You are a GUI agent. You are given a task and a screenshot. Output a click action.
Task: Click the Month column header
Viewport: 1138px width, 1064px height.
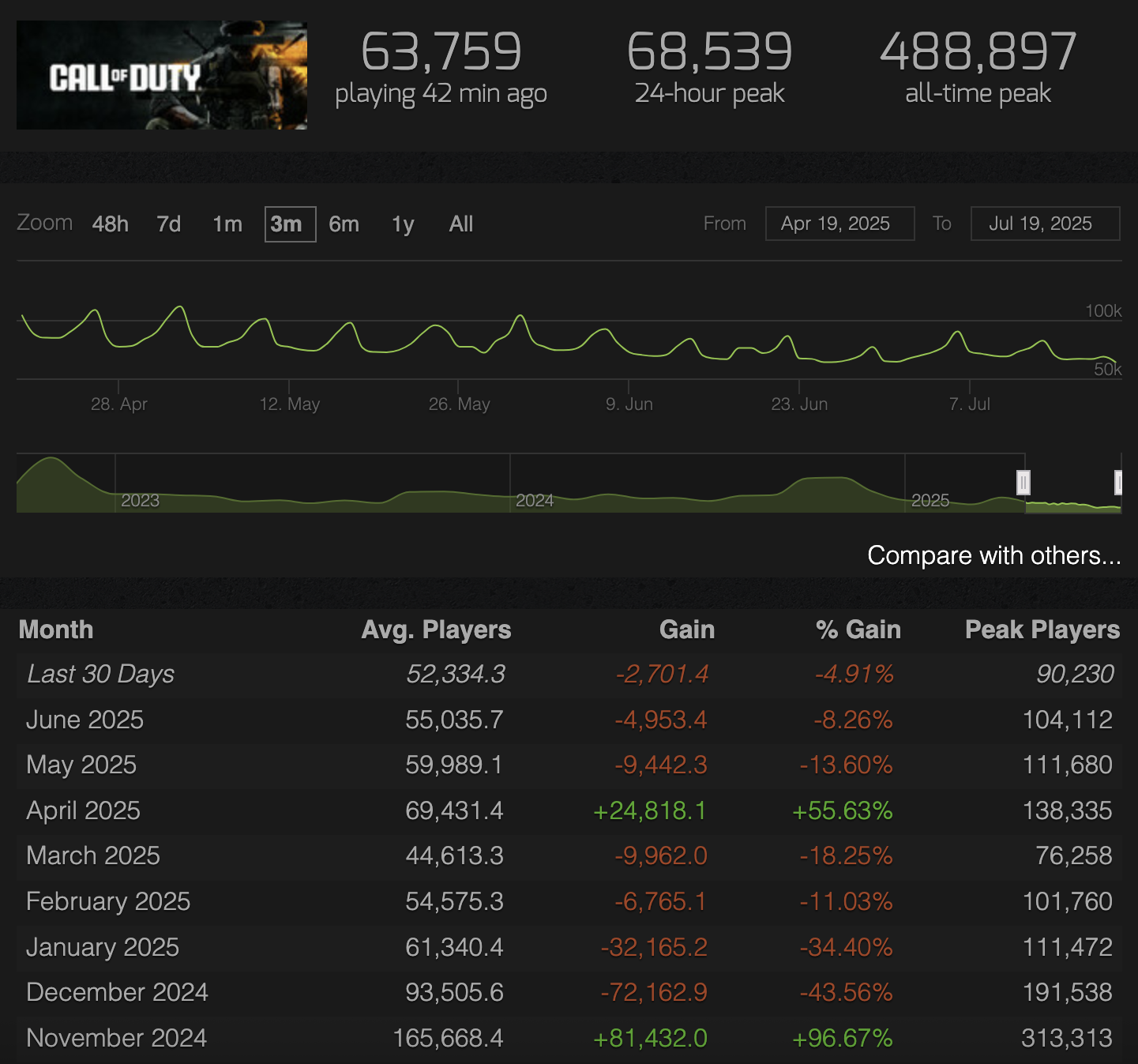point(56,630)
